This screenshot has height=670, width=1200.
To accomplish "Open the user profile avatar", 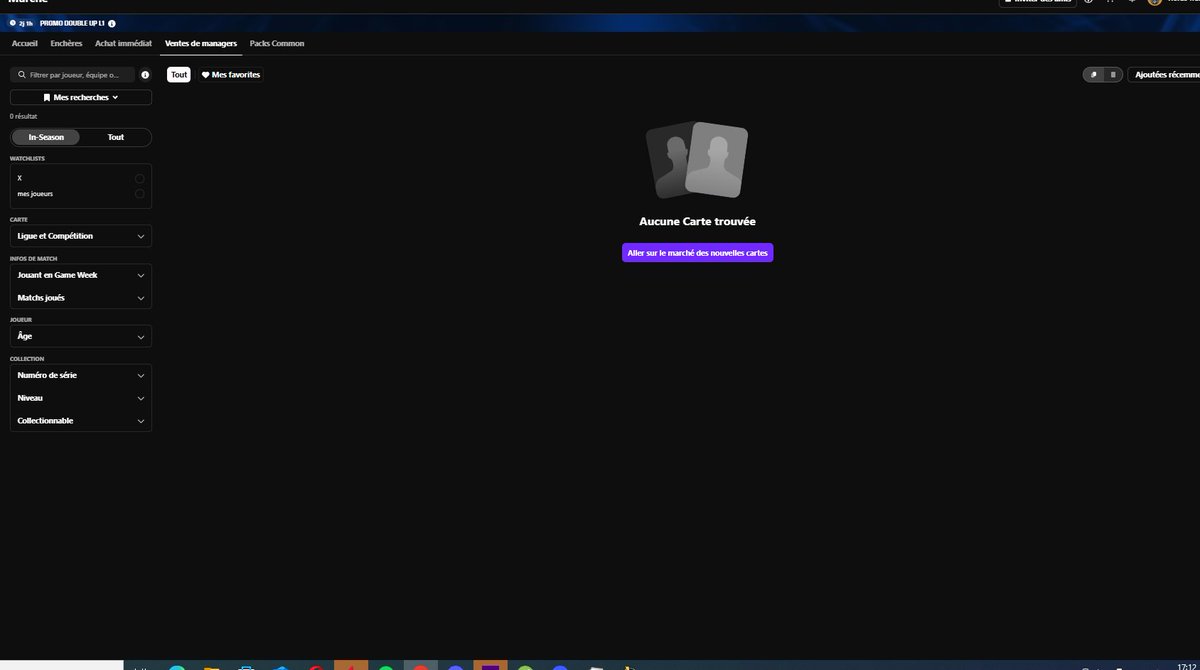I will tap(1155, 2).
